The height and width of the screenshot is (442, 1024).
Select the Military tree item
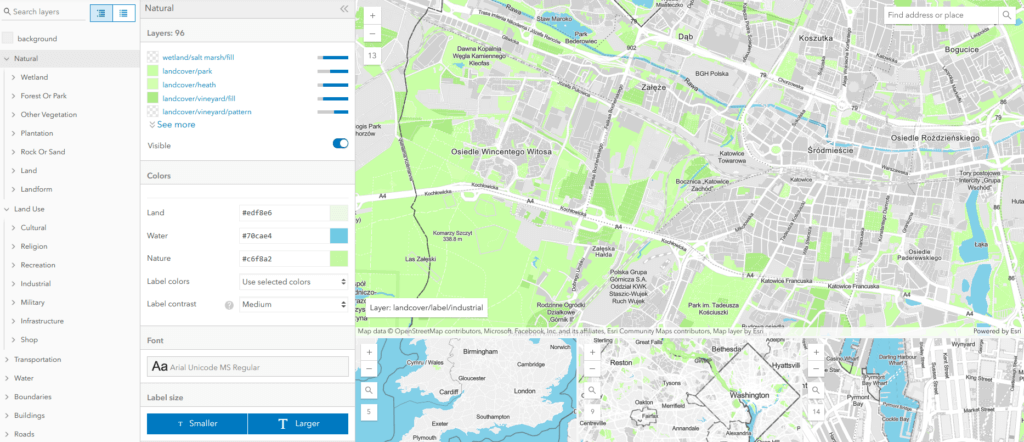(x=33, y=302)
